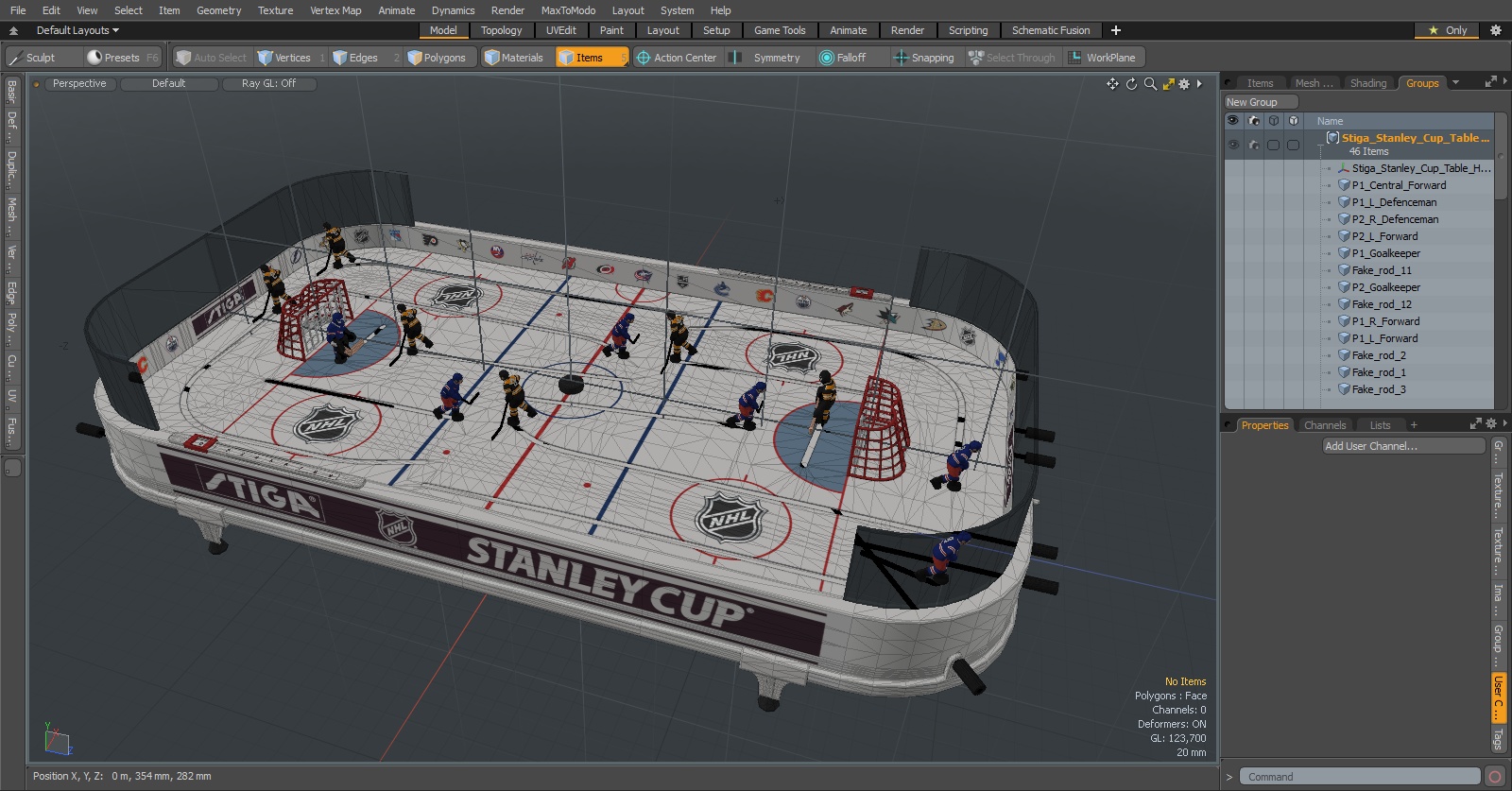The width and height of the screenshot is (1512, 791).
Task: Open the User C... vertical side tab
Action: pyautogui.click(x=1498, y=697)
